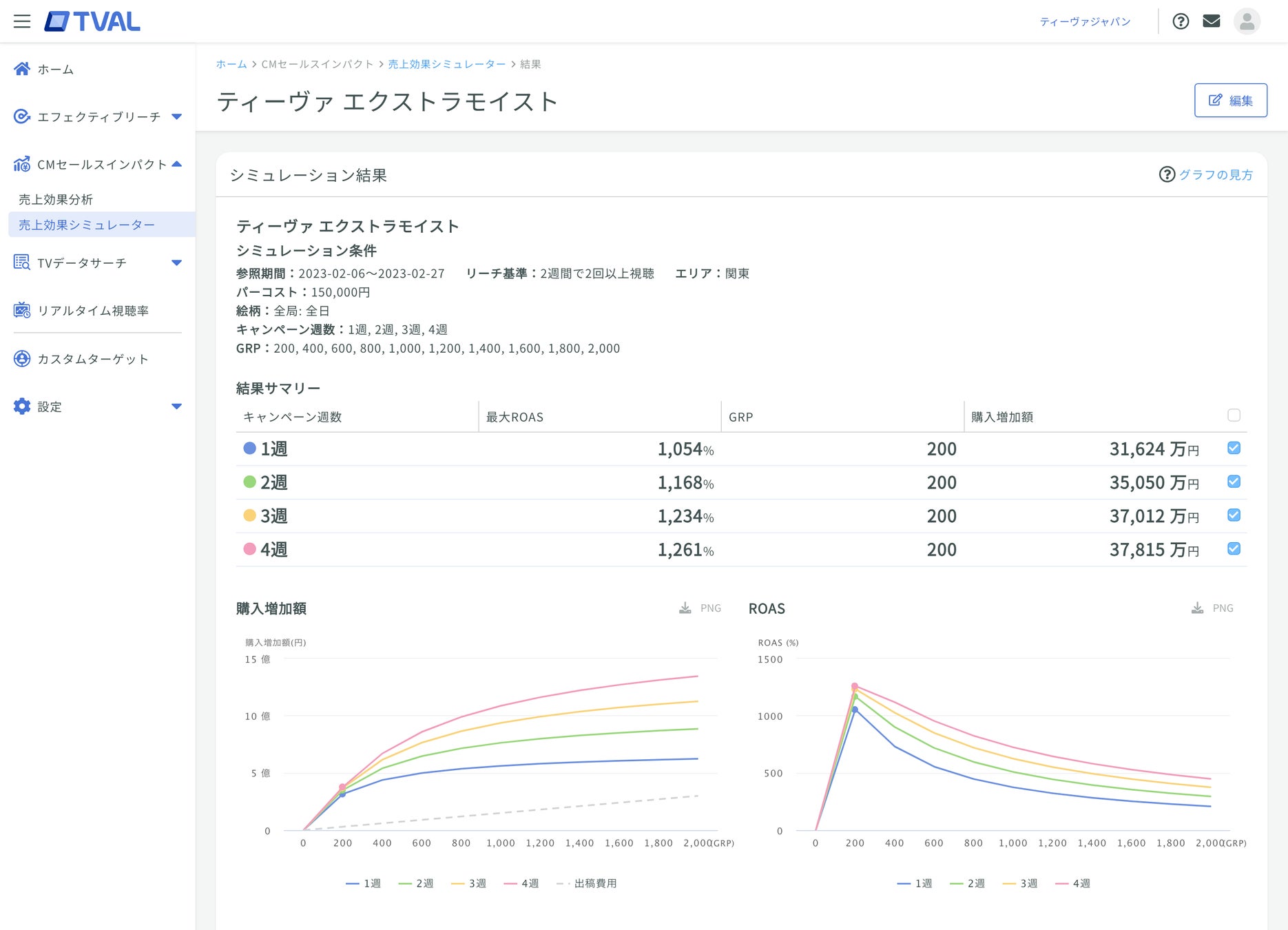Open the mail envelope icon

[1212, 21]
